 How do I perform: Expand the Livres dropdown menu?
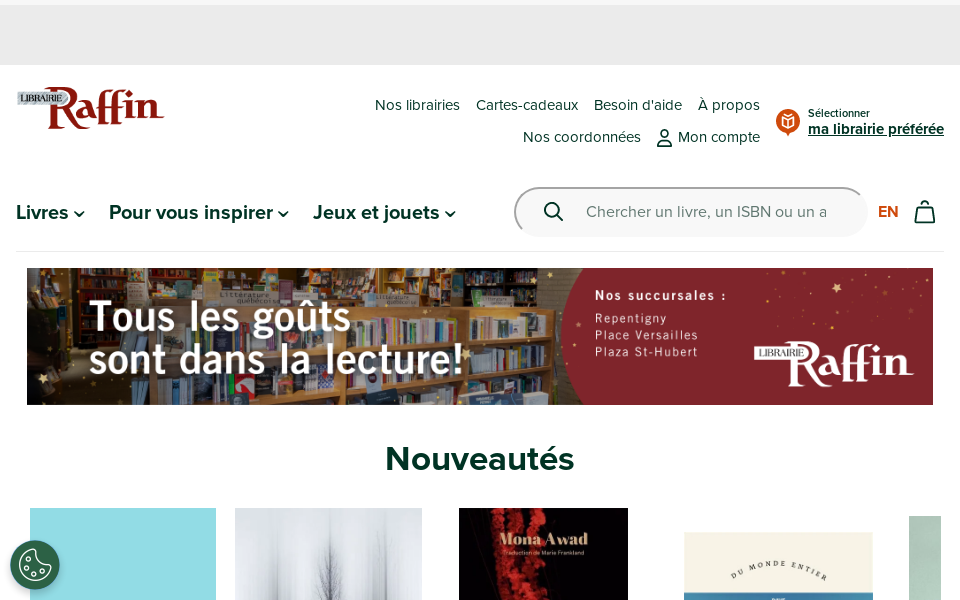49,212
